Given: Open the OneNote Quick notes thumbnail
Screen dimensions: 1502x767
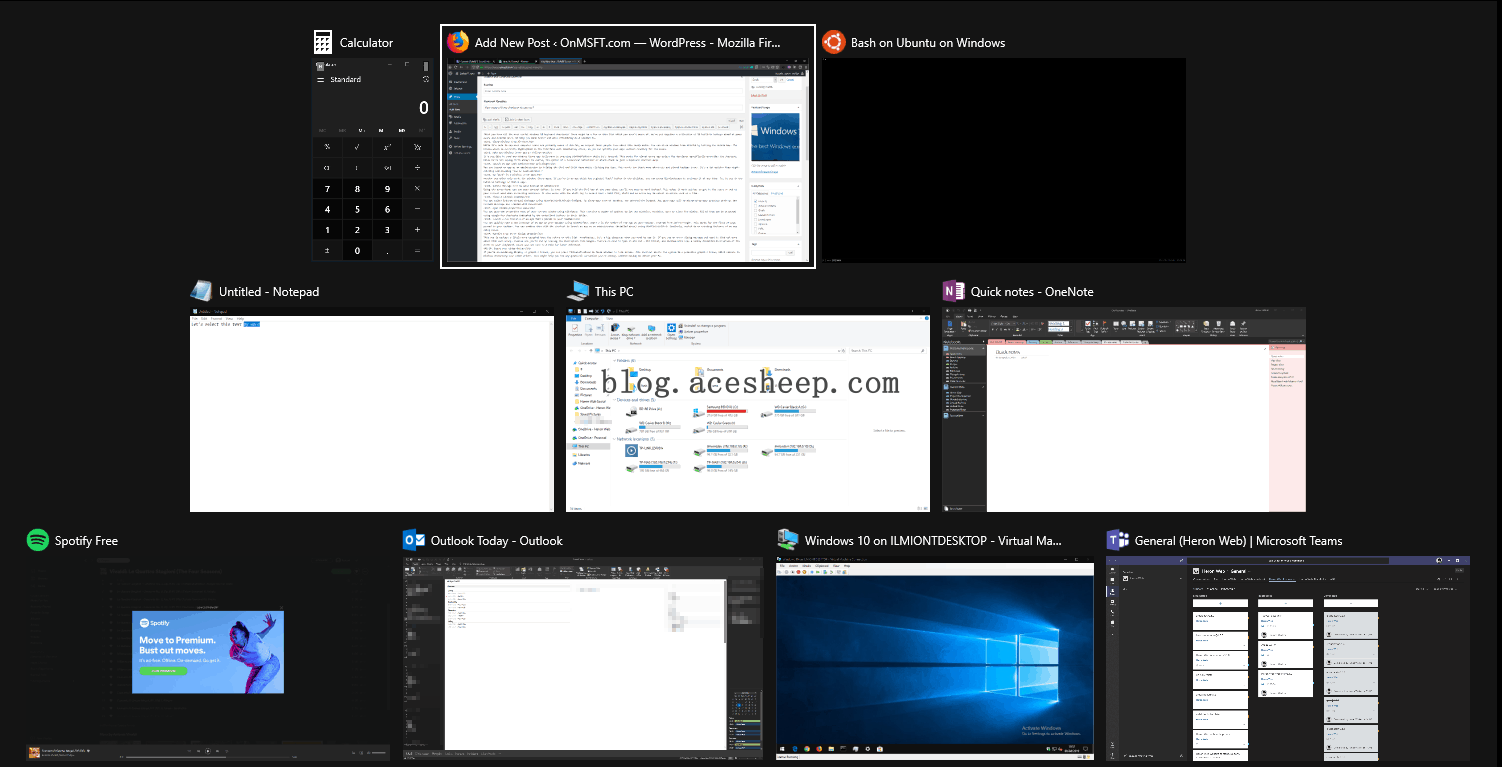Looking at the screenshot, I should click(1124, 409).
